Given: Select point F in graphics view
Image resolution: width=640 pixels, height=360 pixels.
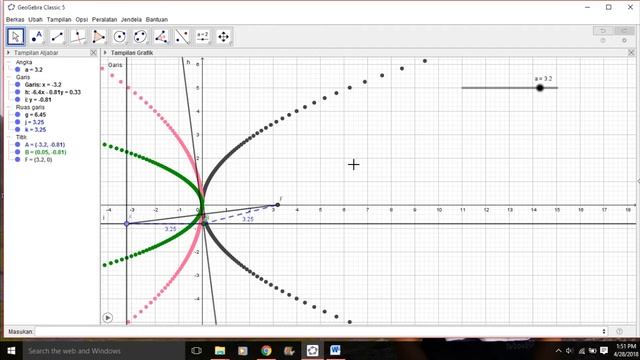Looking at the screenshot, I should pyautogui.click(x=278, y=205).
